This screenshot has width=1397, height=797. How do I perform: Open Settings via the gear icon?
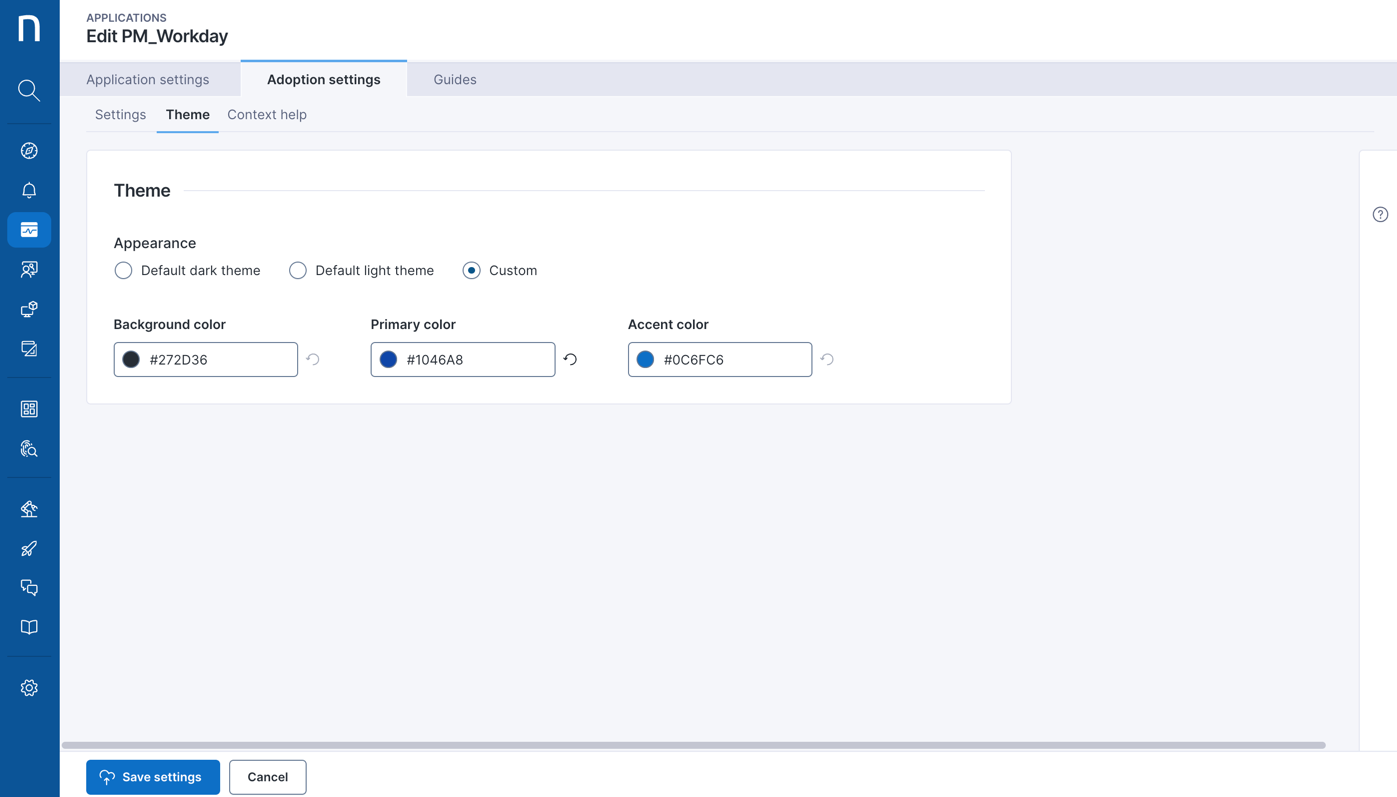coord(29,687)
